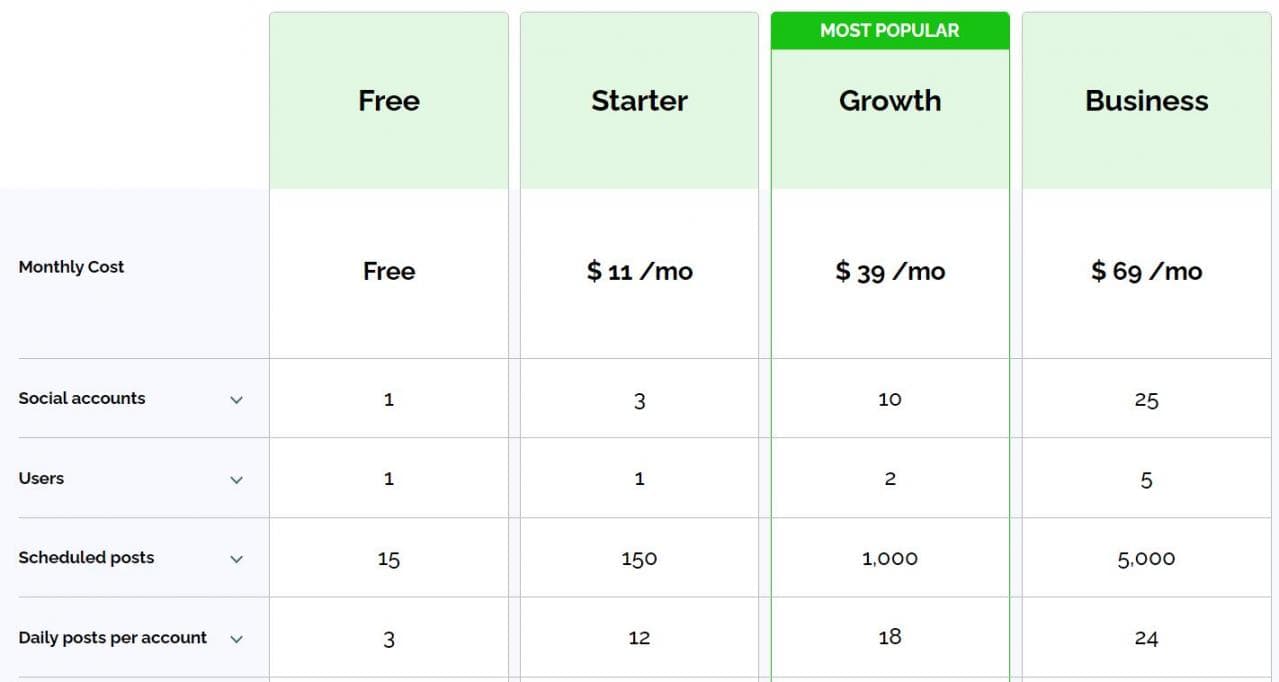
Task: Select the Business plan header
Action: click(x=1146, y=101)
